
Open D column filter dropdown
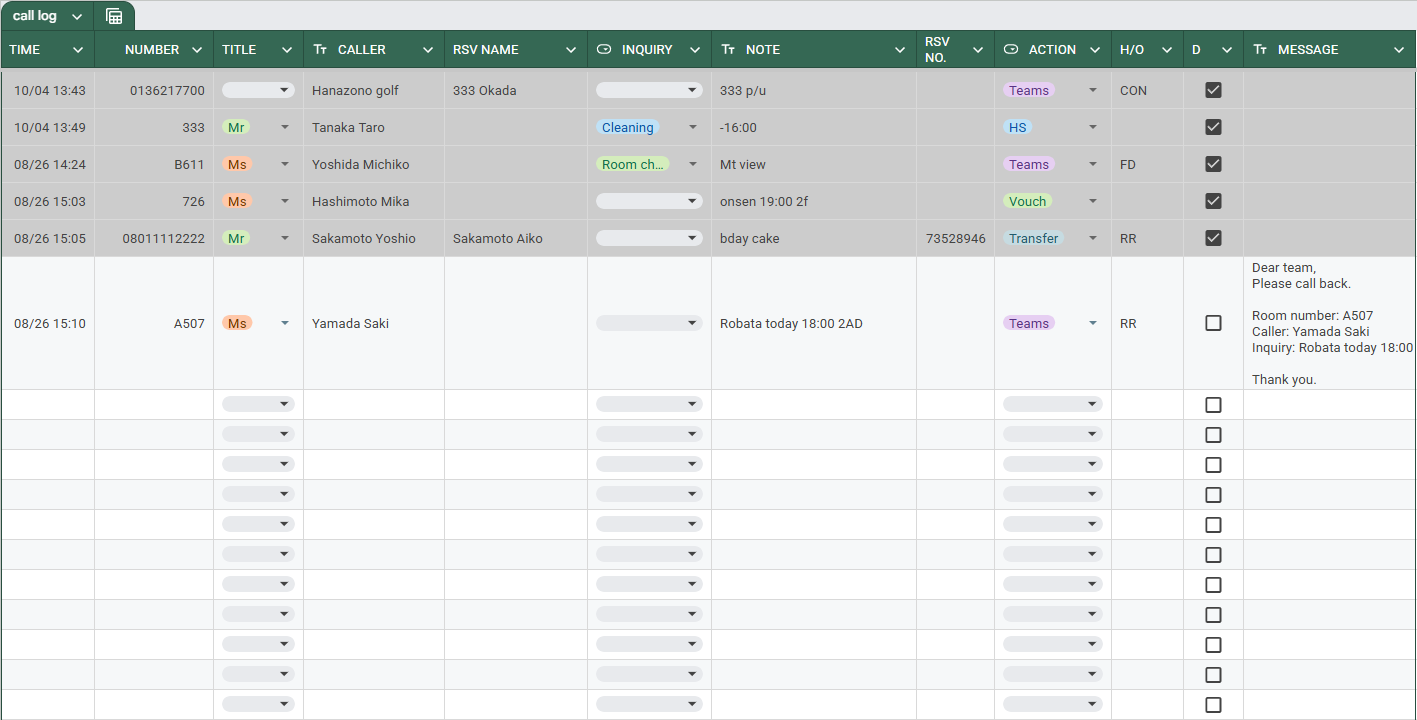click(1227, 50)
